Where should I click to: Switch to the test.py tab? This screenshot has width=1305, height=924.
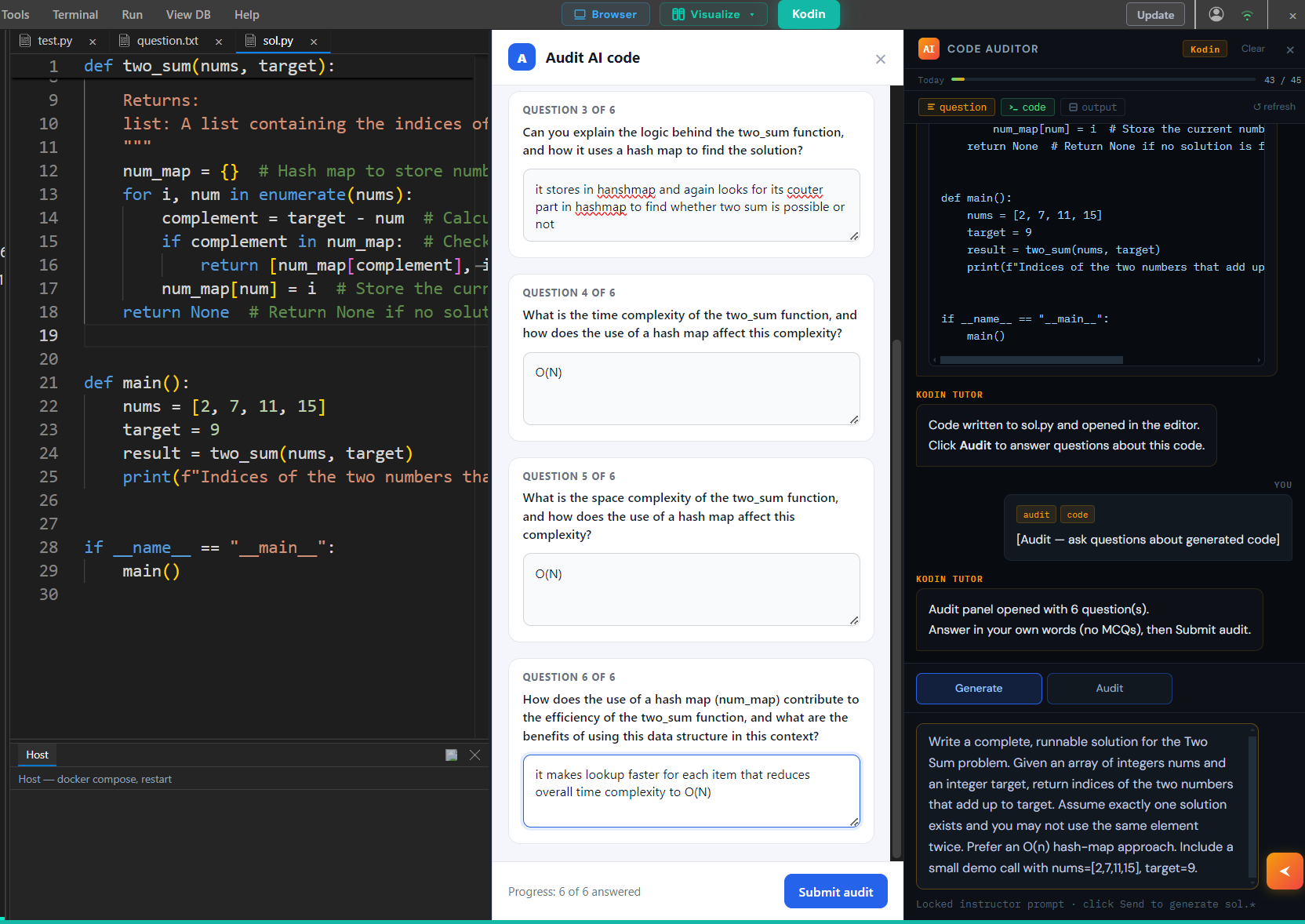(x=55, y=41)
